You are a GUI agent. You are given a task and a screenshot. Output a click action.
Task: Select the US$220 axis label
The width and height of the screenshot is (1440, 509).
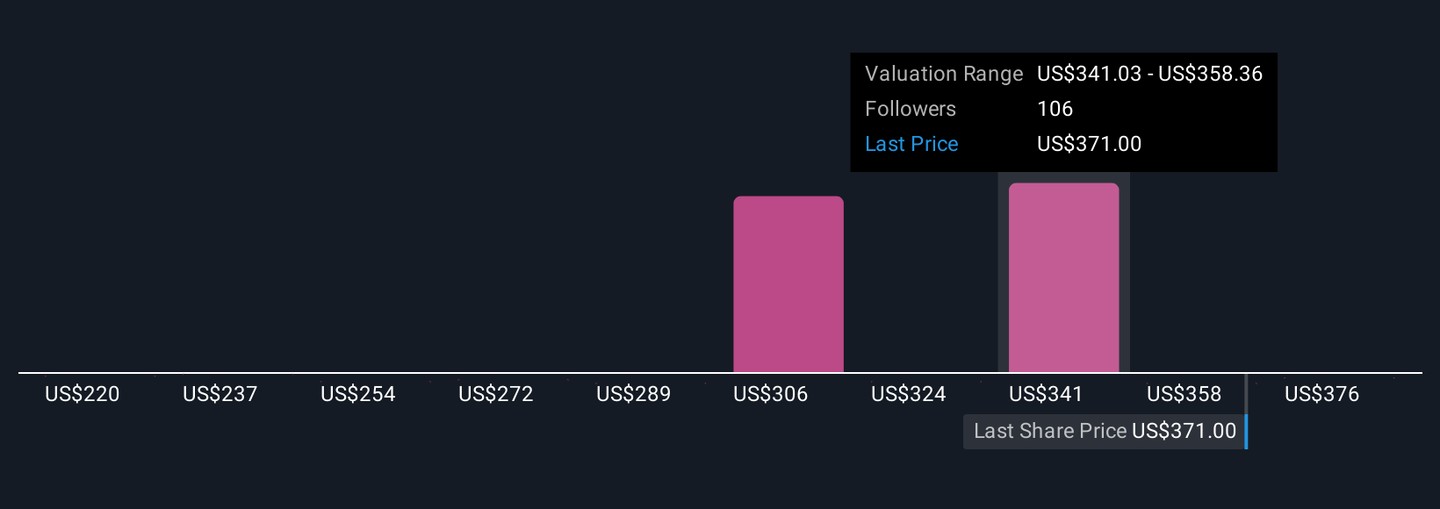click(x=82, y=394)
